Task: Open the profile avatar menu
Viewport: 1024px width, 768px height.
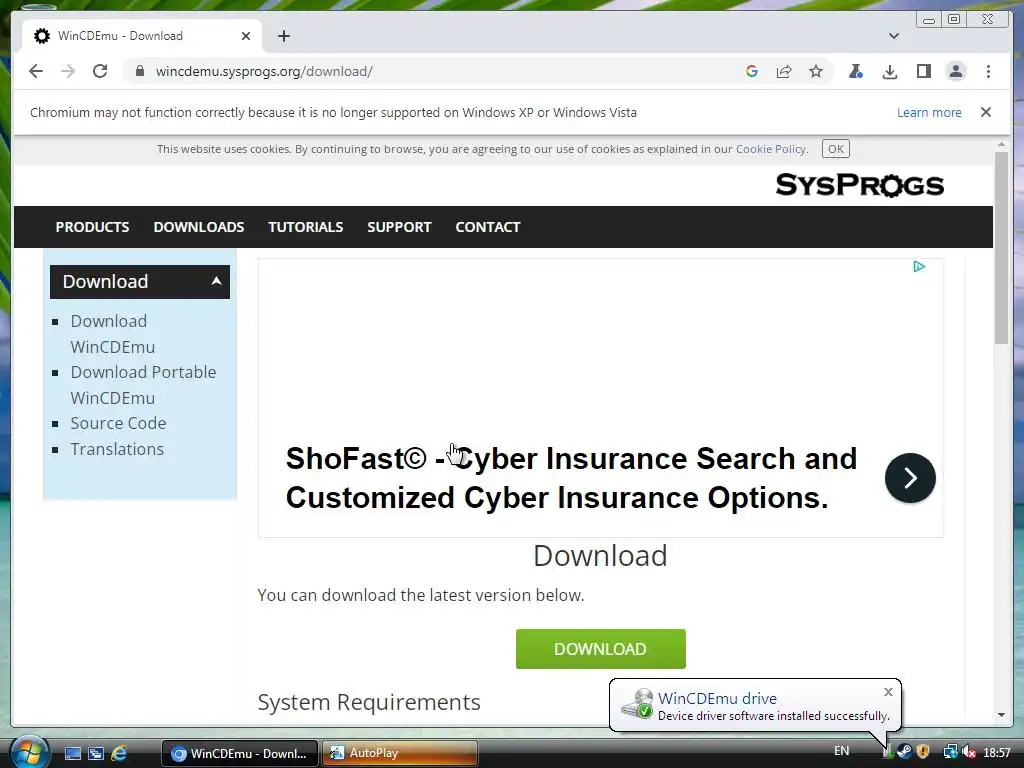Action: (x=956, y=71)
